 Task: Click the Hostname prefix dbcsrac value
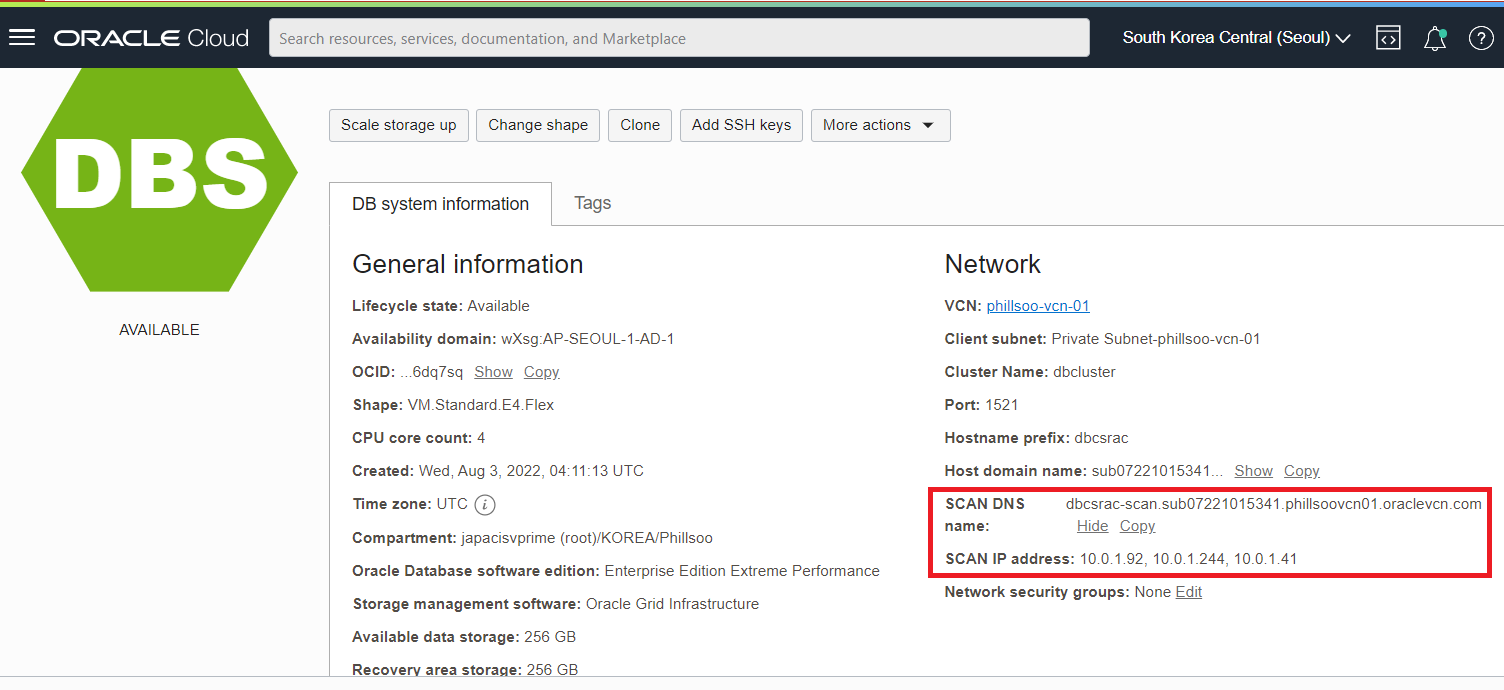tap(1101, 438)
